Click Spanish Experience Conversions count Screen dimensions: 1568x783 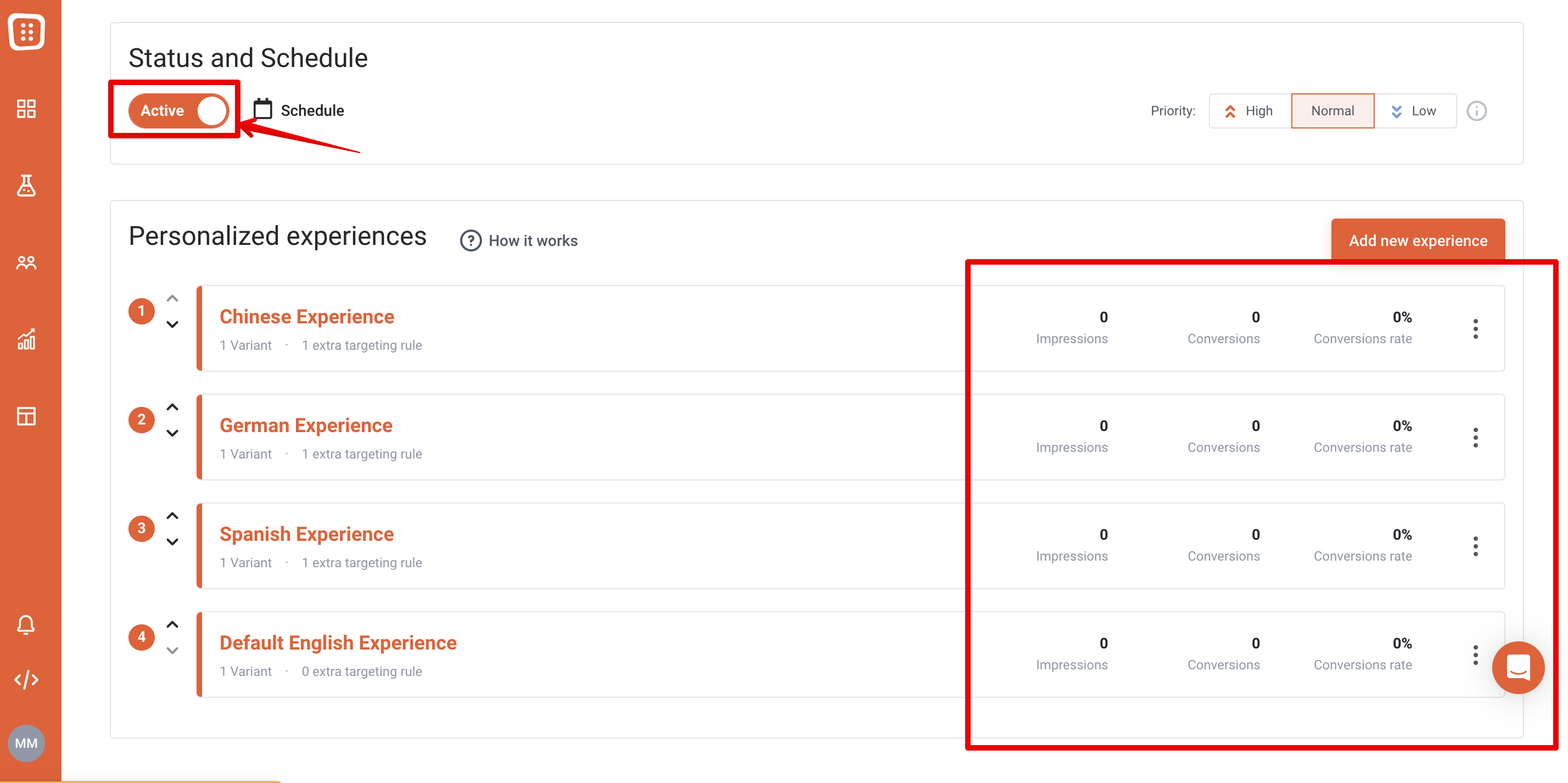click(x=1255, y=535)
